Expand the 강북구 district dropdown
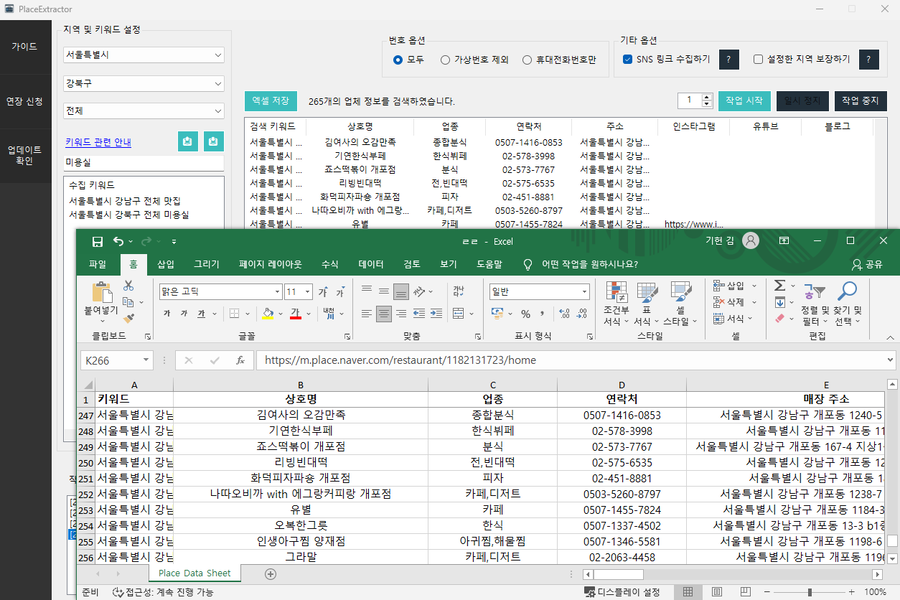 [x=144, y=83]
